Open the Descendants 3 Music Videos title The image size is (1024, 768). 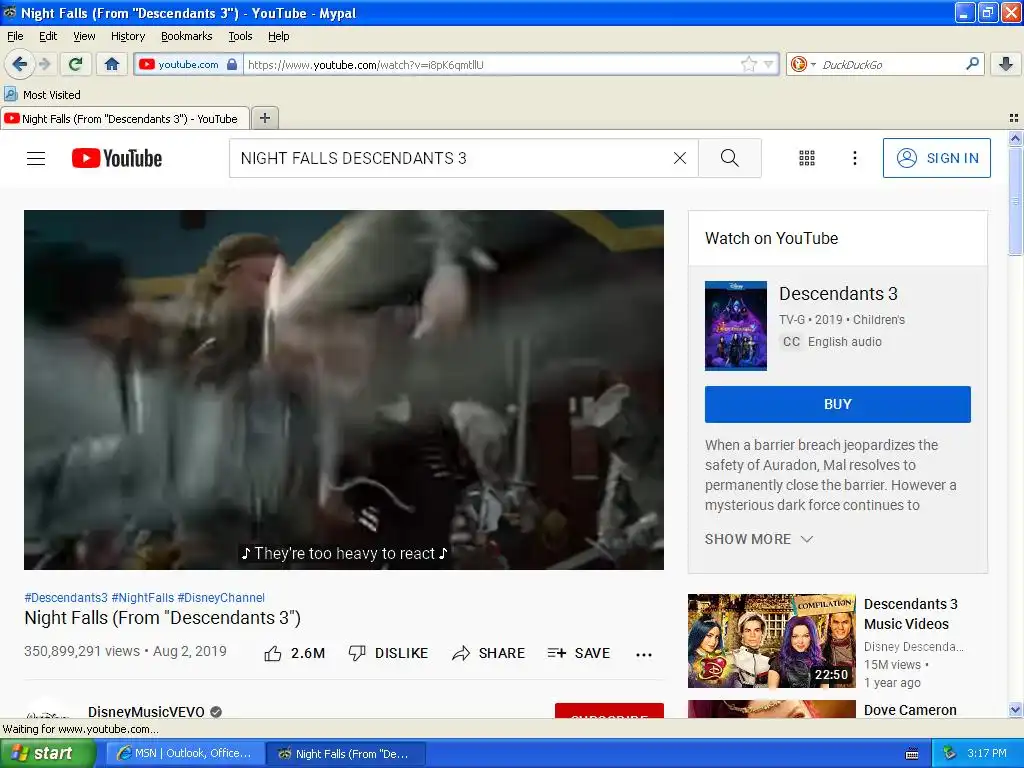point(911,614)
